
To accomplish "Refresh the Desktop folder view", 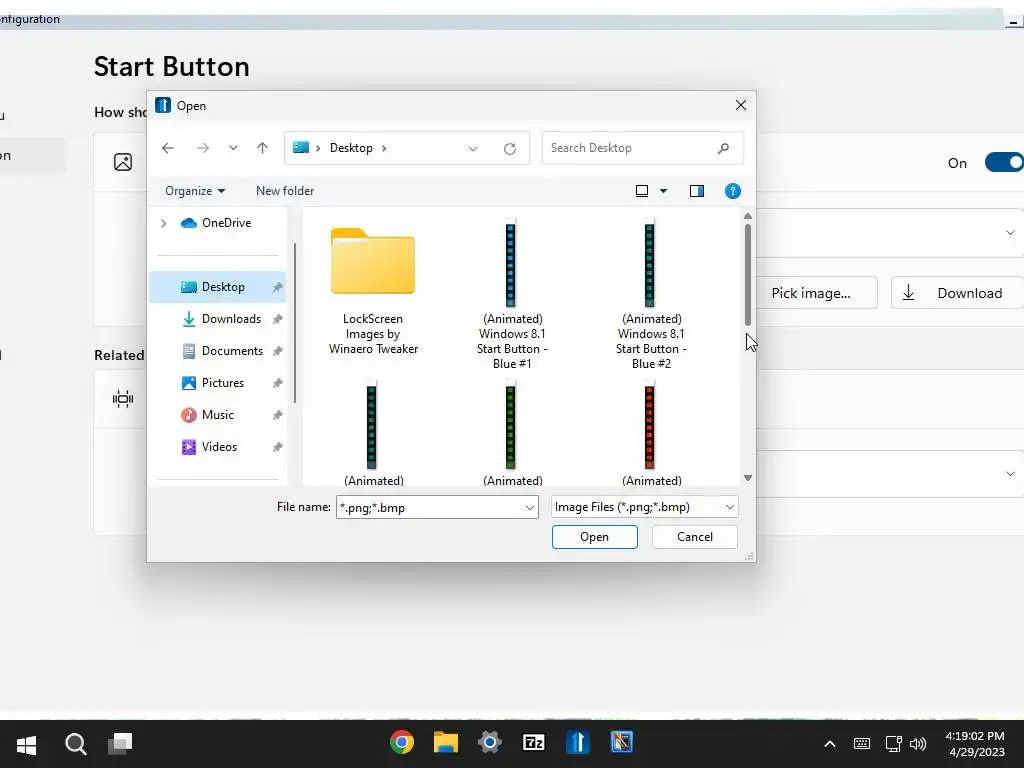I will [510, 148].
